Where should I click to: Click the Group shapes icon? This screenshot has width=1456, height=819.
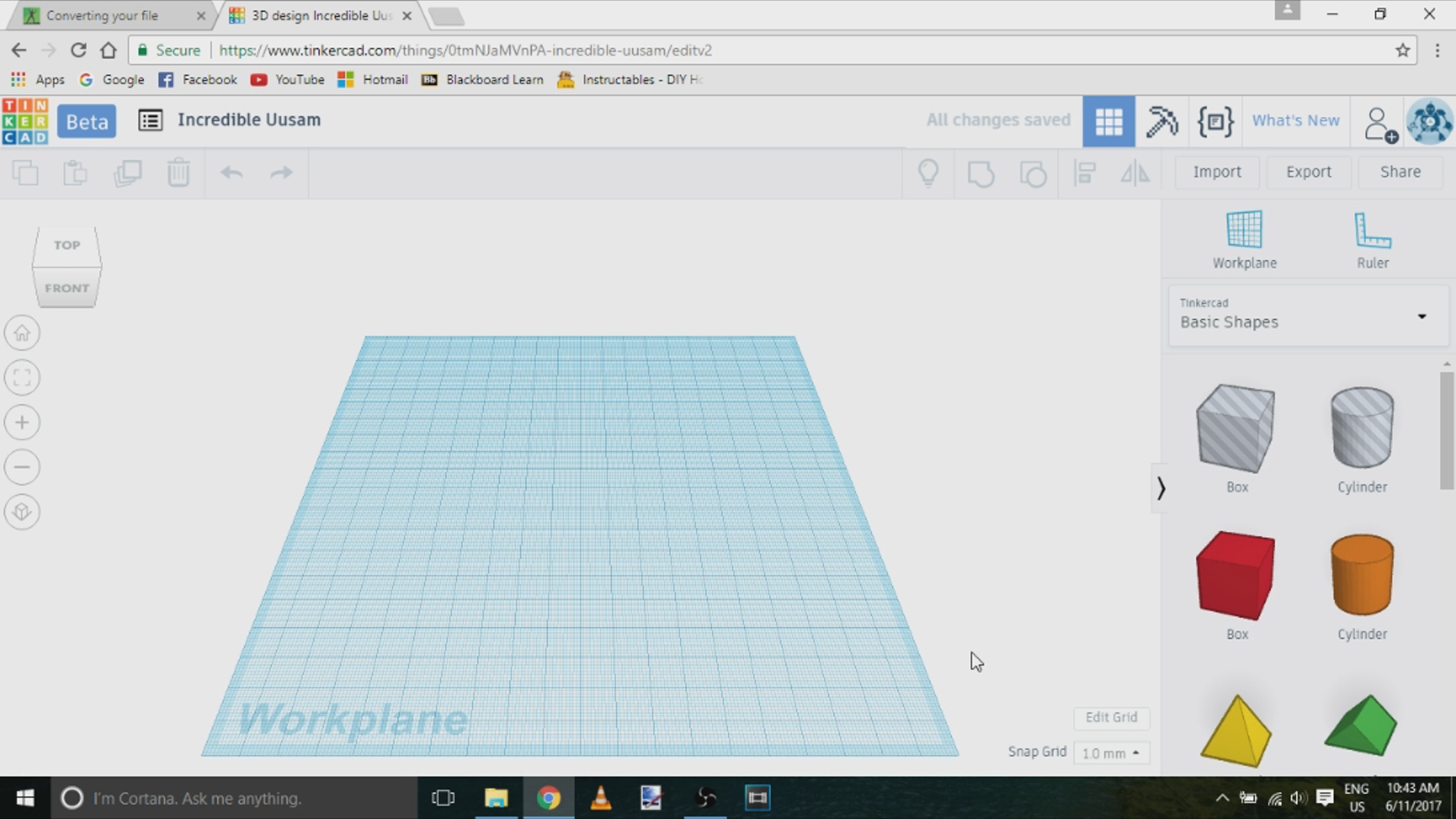pyautogui.click(x=981, y=173)
